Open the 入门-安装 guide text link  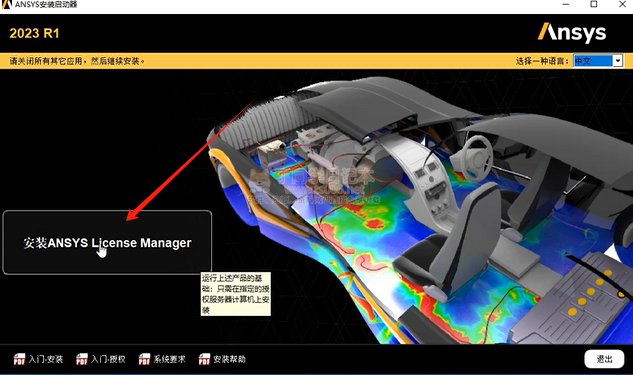click(46, 359)
